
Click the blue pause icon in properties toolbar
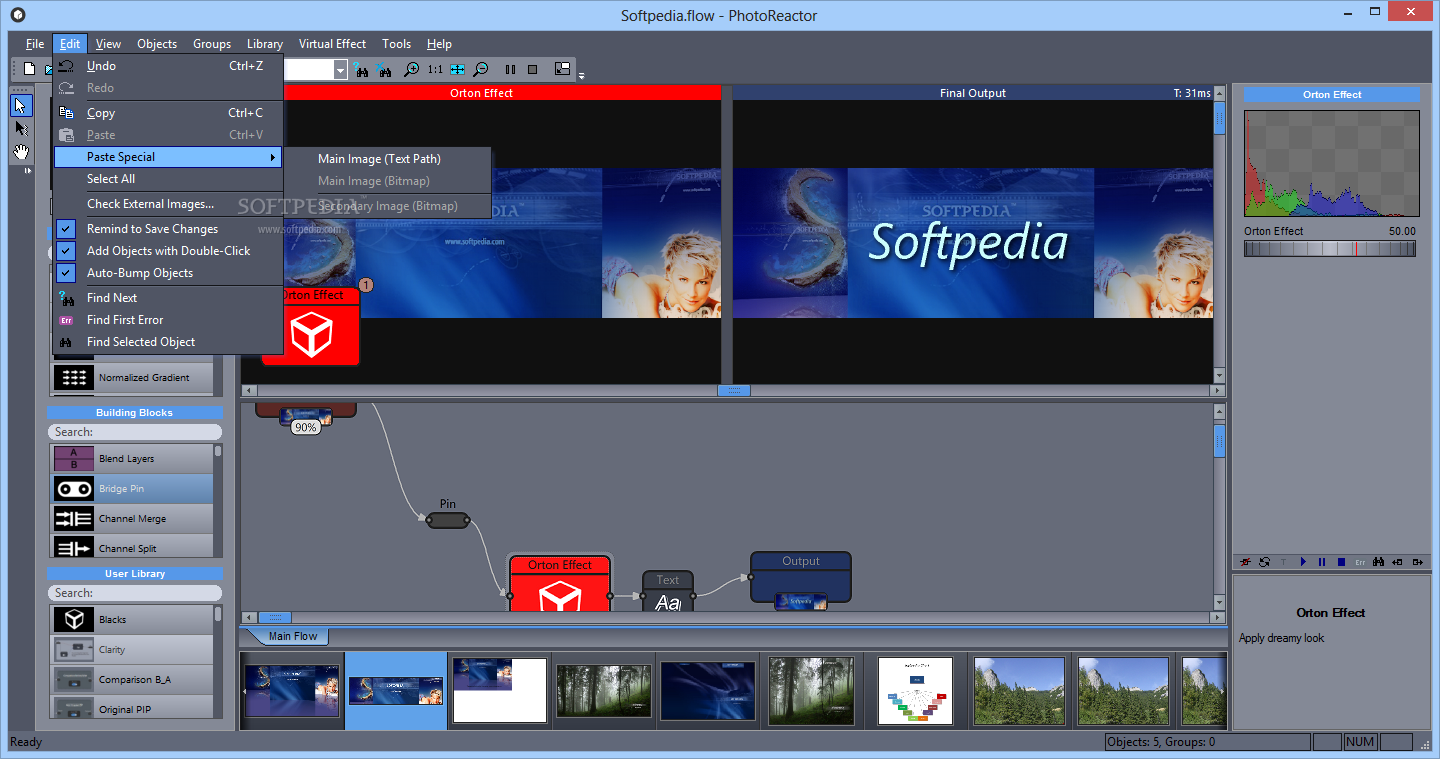pos(1322,562)
